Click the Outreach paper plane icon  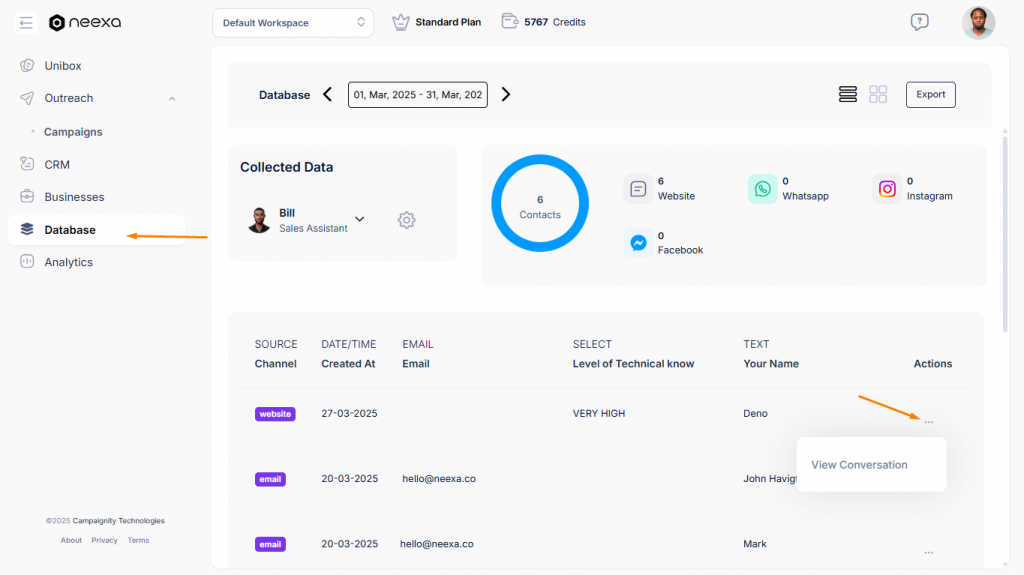(27, 98)
